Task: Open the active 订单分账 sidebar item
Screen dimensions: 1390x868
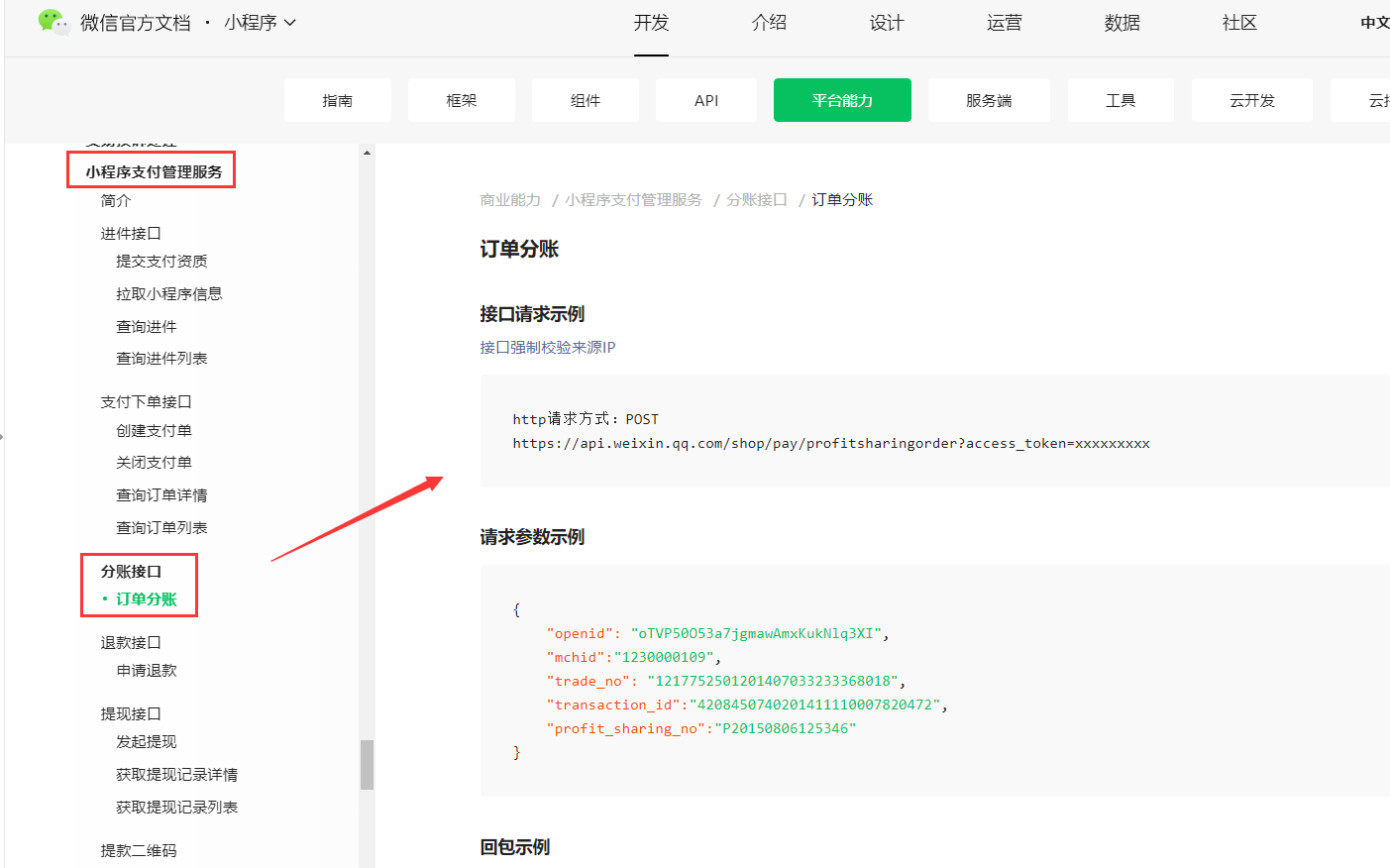Action: 147,598
